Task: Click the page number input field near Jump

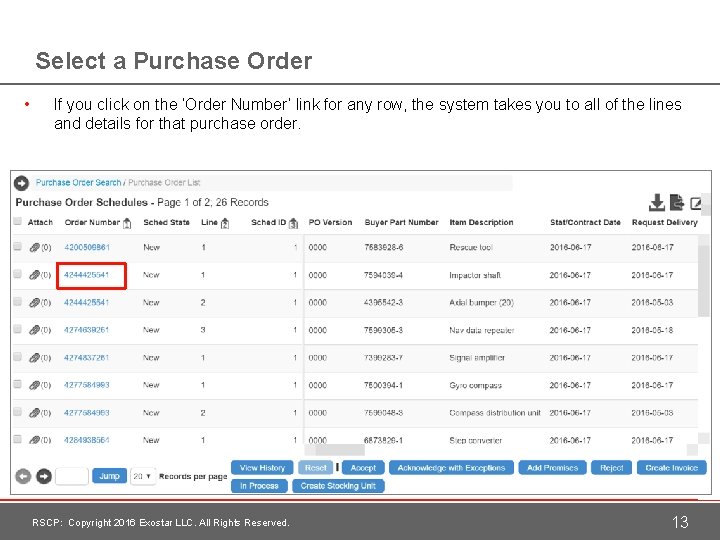Action: pyautogui.click(x=72, y=476)
